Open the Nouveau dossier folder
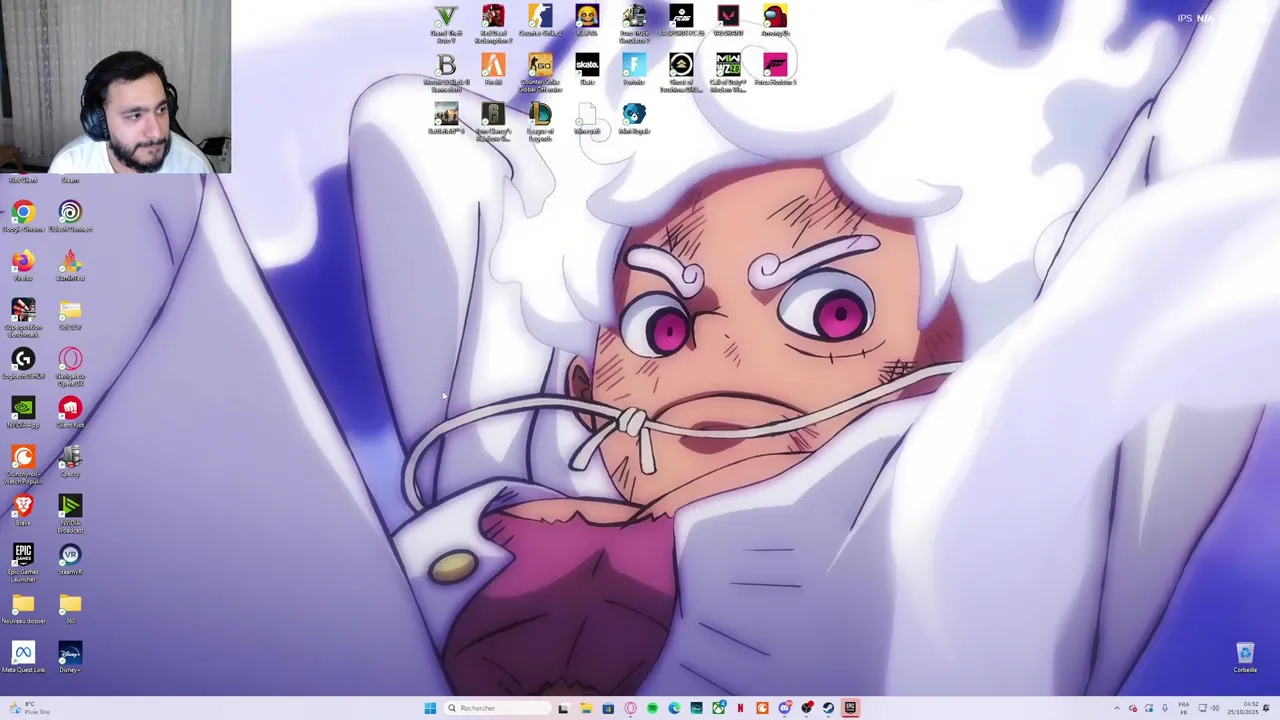The width and height of the screenshot is (1280, 720). 23,608
